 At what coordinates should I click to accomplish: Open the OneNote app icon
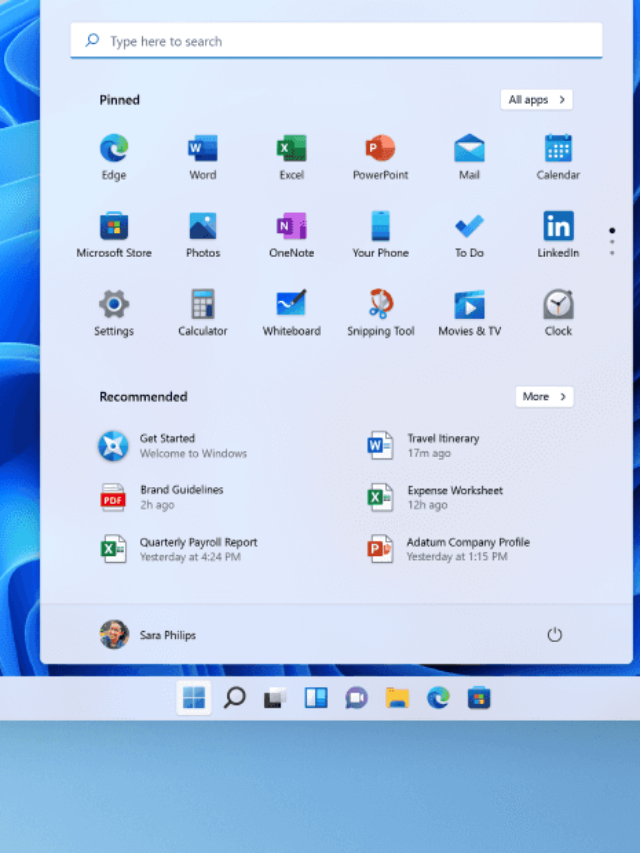[x=291, y=227]
